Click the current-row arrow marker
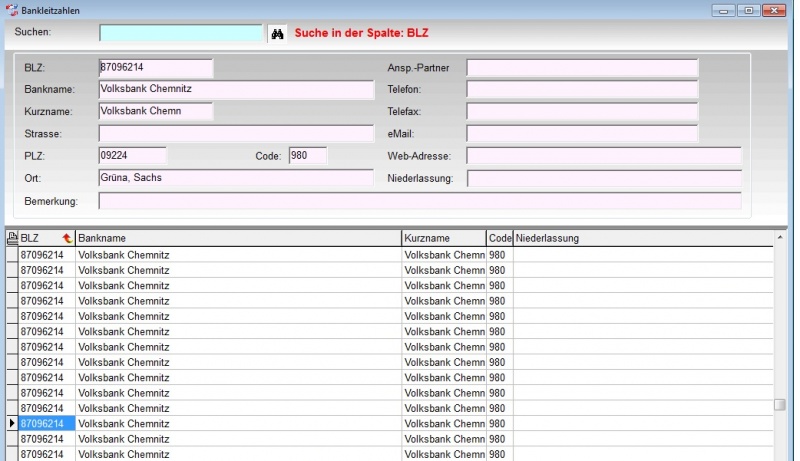 point(12,423)
